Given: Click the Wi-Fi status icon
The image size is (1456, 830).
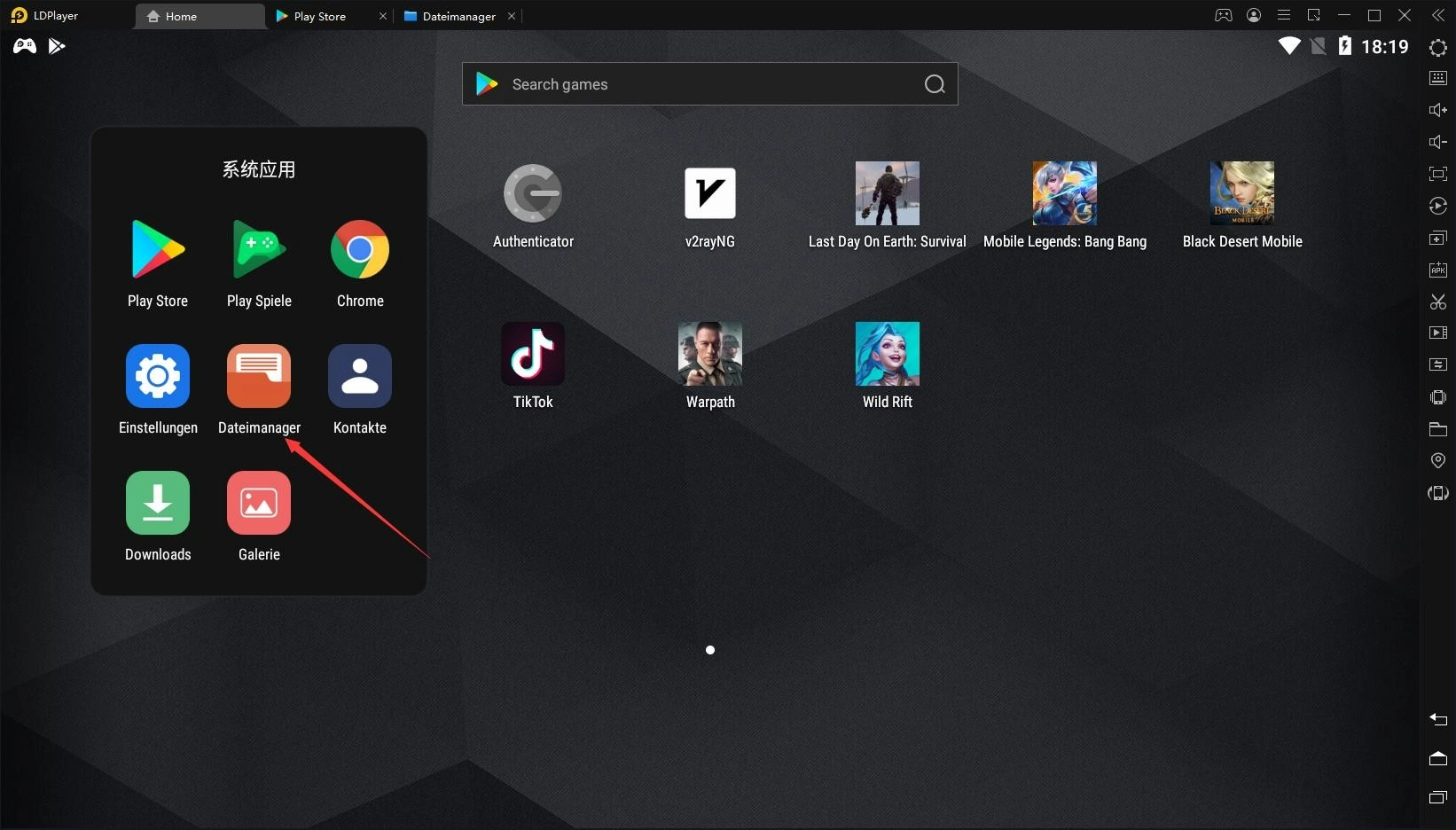Looking at the screenshot, I should pos(1289,46).
